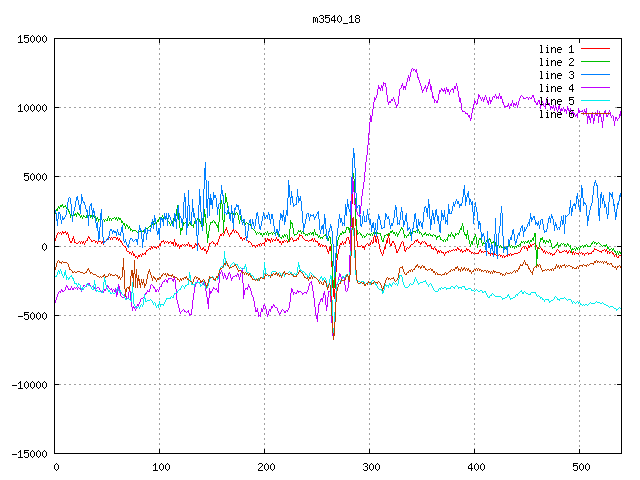The height and width of the screenshot is (480, 640).
Task: Select the 0 label on the y-axis
Action: tap(44, 247)
